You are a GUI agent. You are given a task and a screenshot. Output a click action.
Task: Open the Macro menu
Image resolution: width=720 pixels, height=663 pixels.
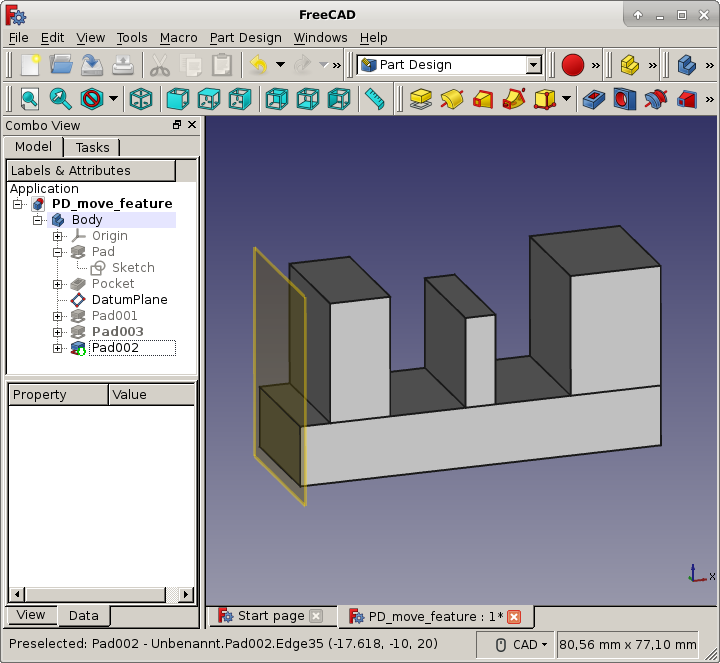[x=179, y=38]
